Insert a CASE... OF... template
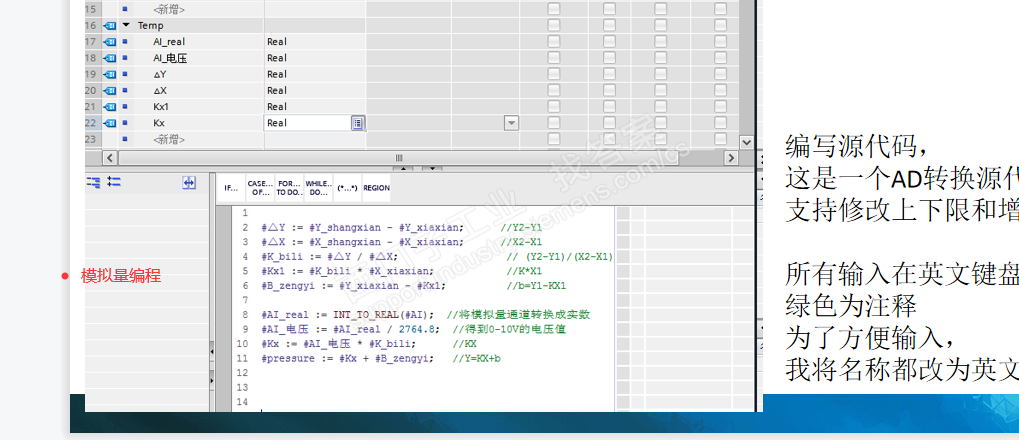The height and width of the screenshot is (440, 1019). pyautogui.click(x=260, y=188)
